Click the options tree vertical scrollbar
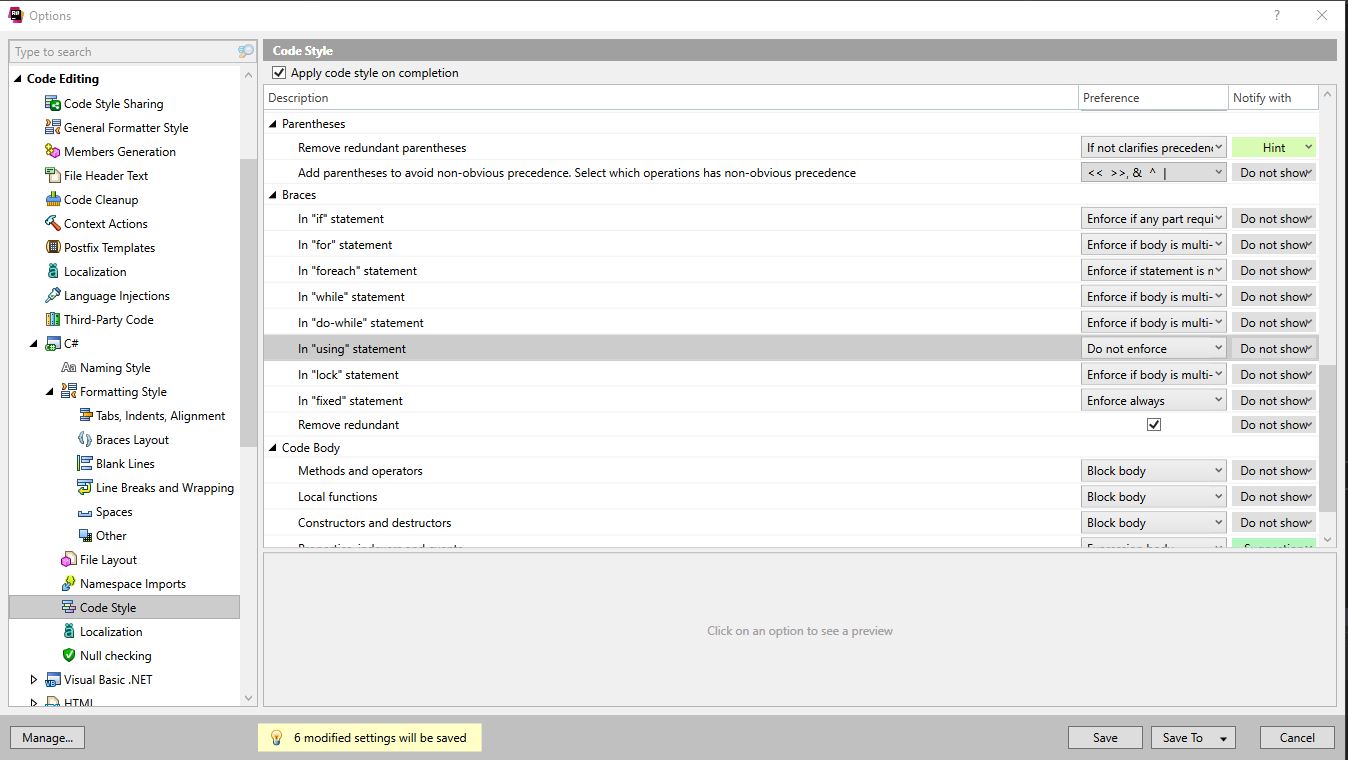 249,303
